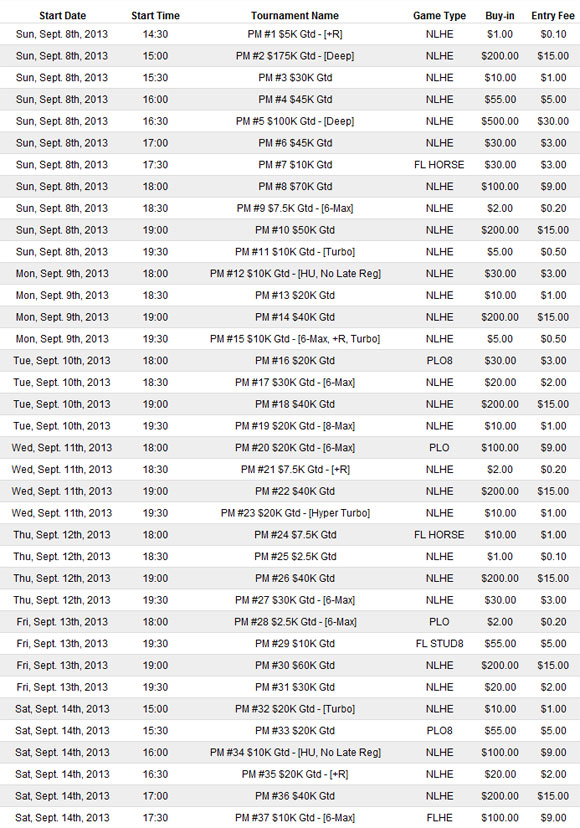Screen dimensions: 580x828
Task: Open PM #20 $20K Gtd - [6-Max] tournament
Action: [x=295, y=448]
